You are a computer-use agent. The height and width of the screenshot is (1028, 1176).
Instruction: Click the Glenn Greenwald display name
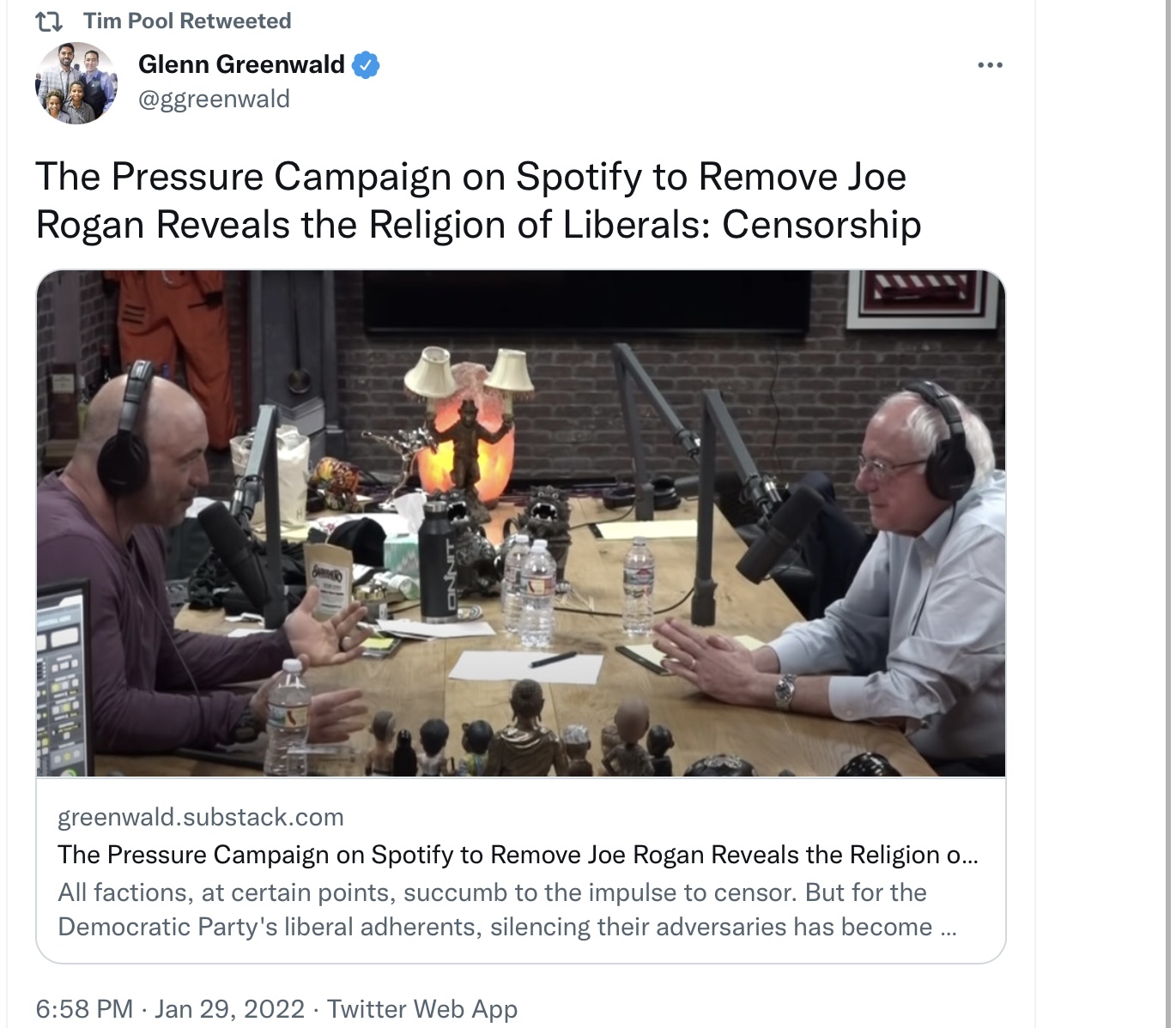pos(241,64)
